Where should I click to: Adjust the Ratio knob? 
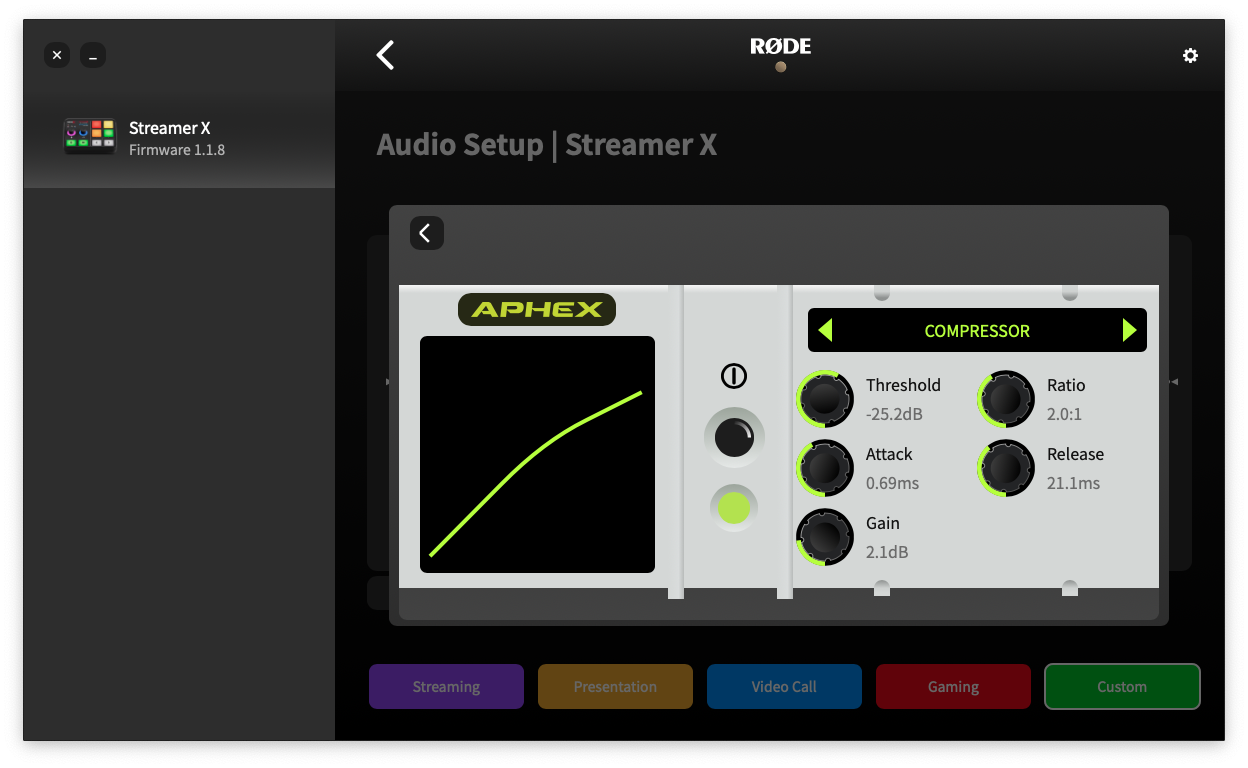tap(1006, 398)
